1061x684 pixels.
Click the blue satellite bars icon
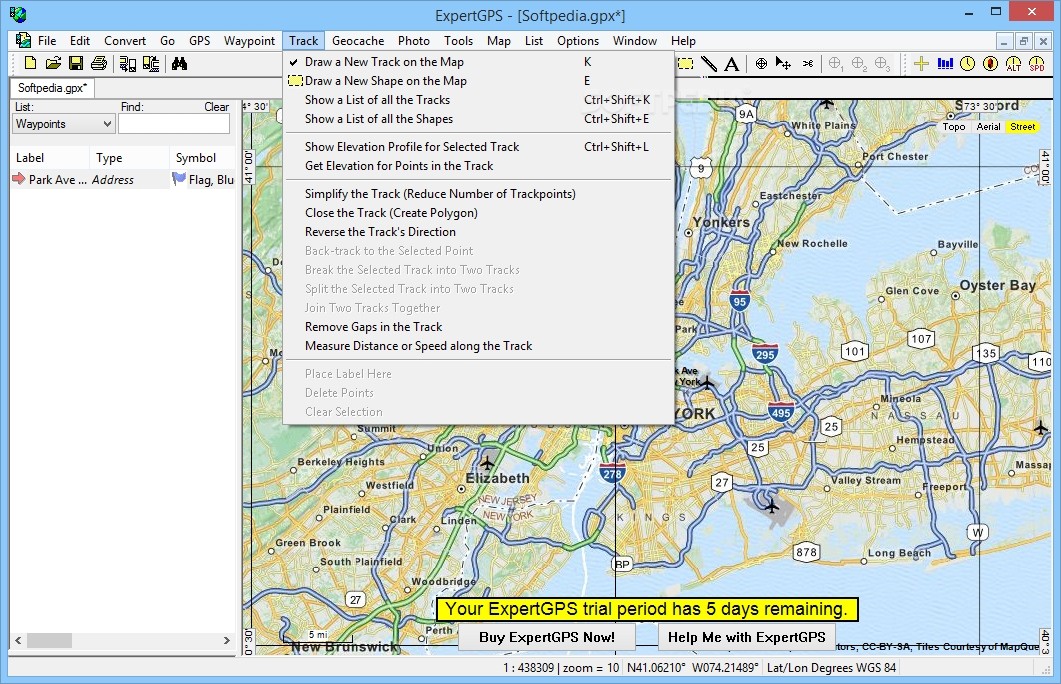tap(945, 64)
